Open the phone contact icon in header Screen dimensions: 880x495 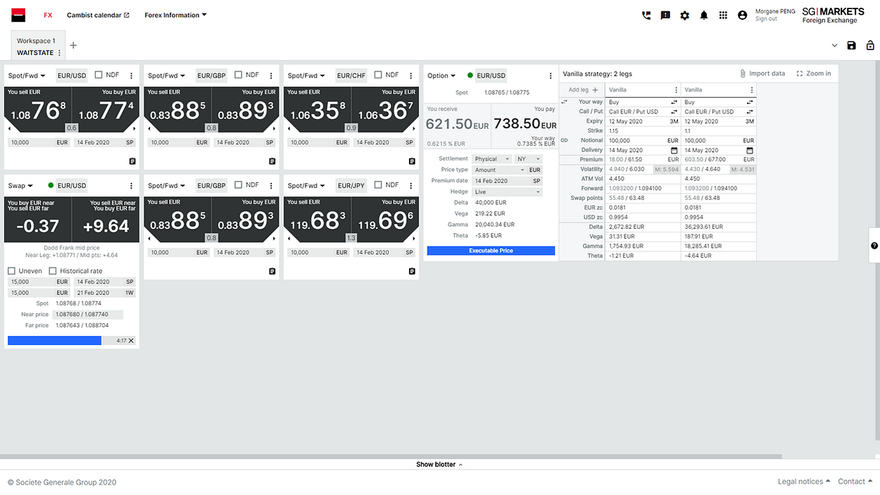click(646, 16)
